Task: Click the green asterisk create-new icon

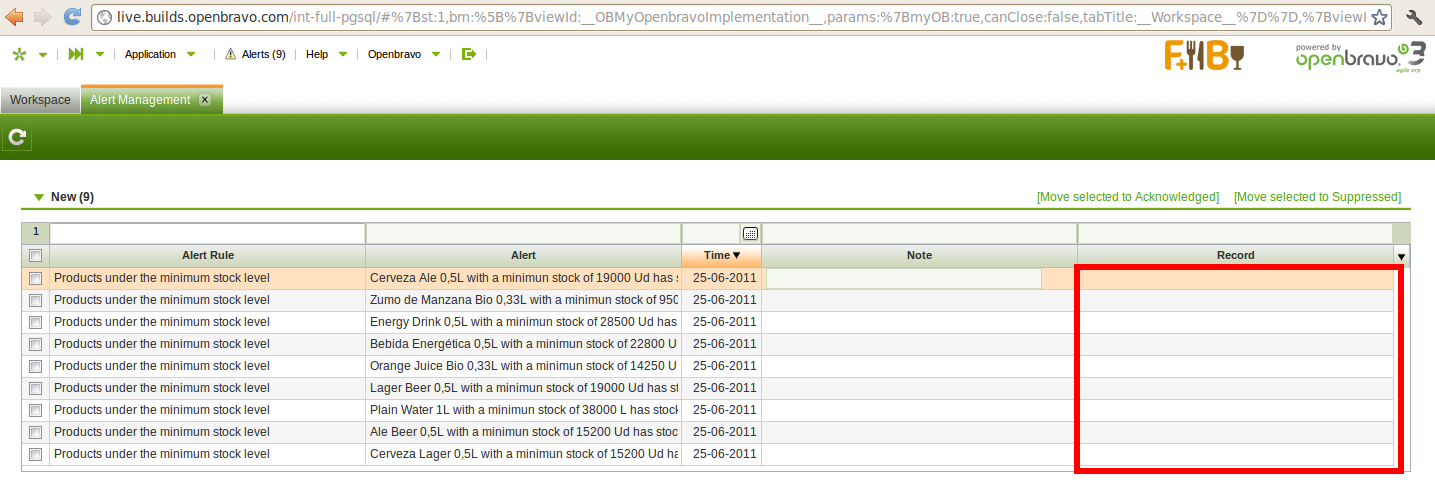Action: click(19, 55)
